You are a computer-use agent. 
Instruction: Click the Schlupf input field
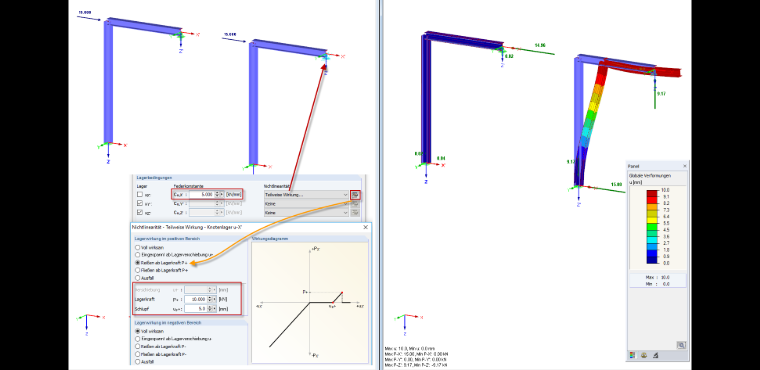(x=195, y=309)
